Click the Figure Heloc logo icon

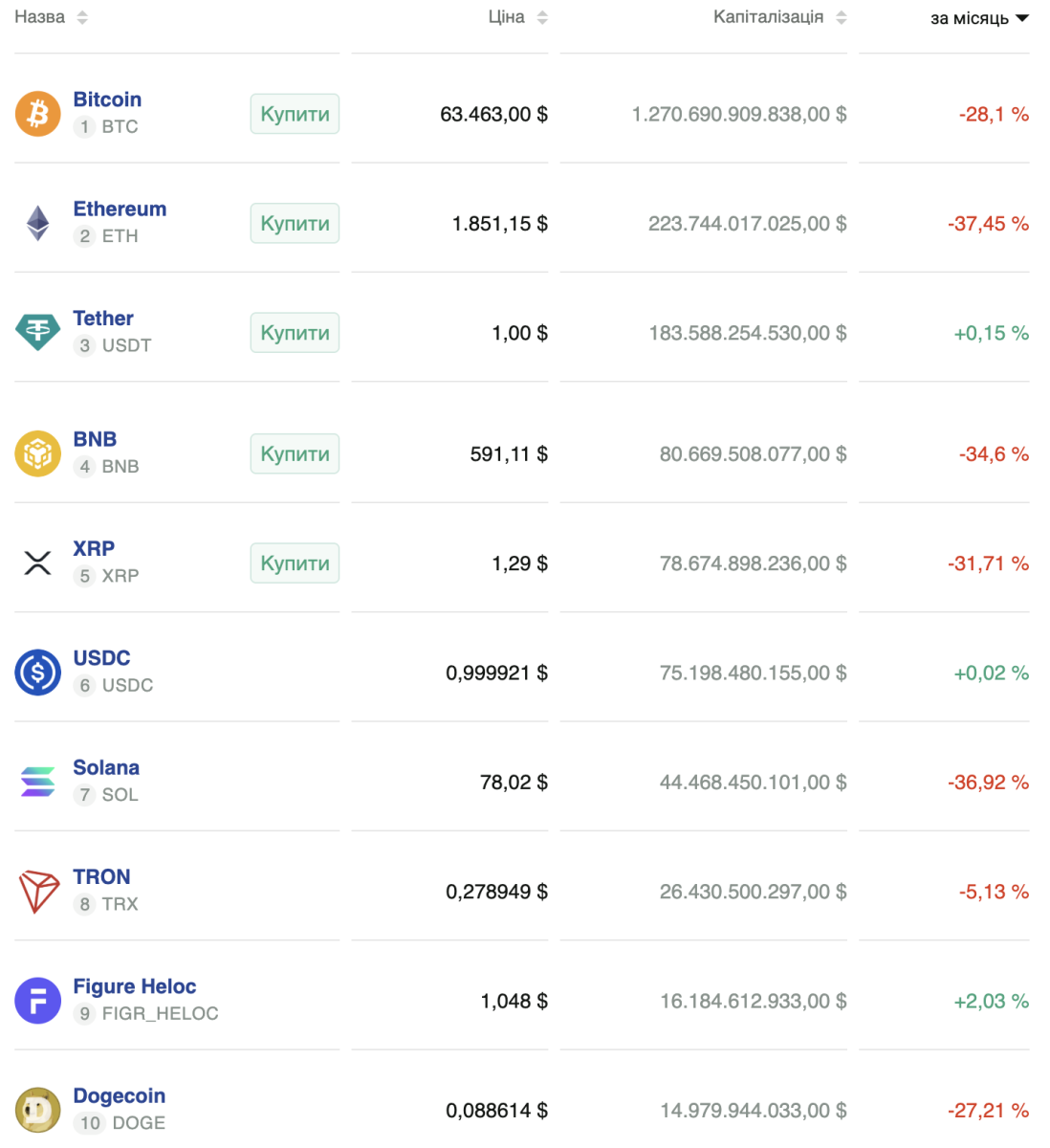[37, 1001]
